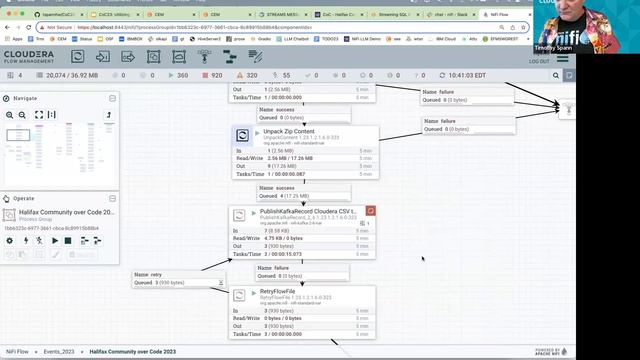Select the Unpack Zip Content processor
The width and height of the screenshot is (640, 360).
click(305, 153)
